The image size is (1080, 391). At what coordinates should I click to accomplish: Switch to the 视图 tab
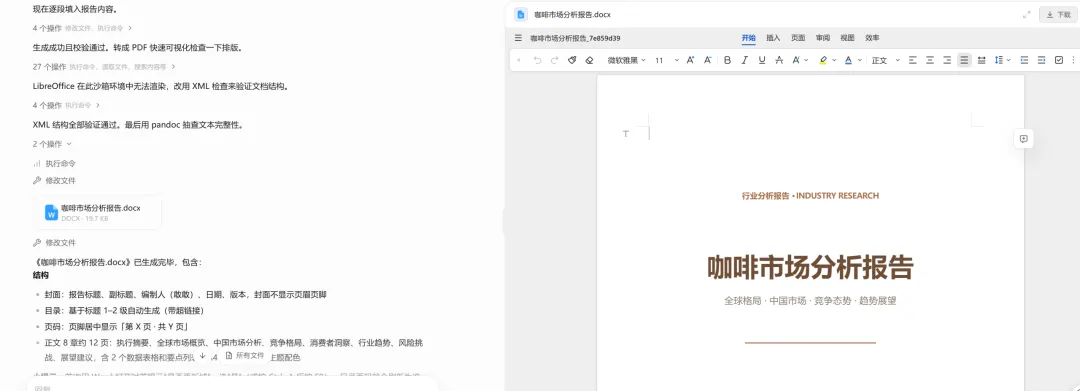coord(847,38)
